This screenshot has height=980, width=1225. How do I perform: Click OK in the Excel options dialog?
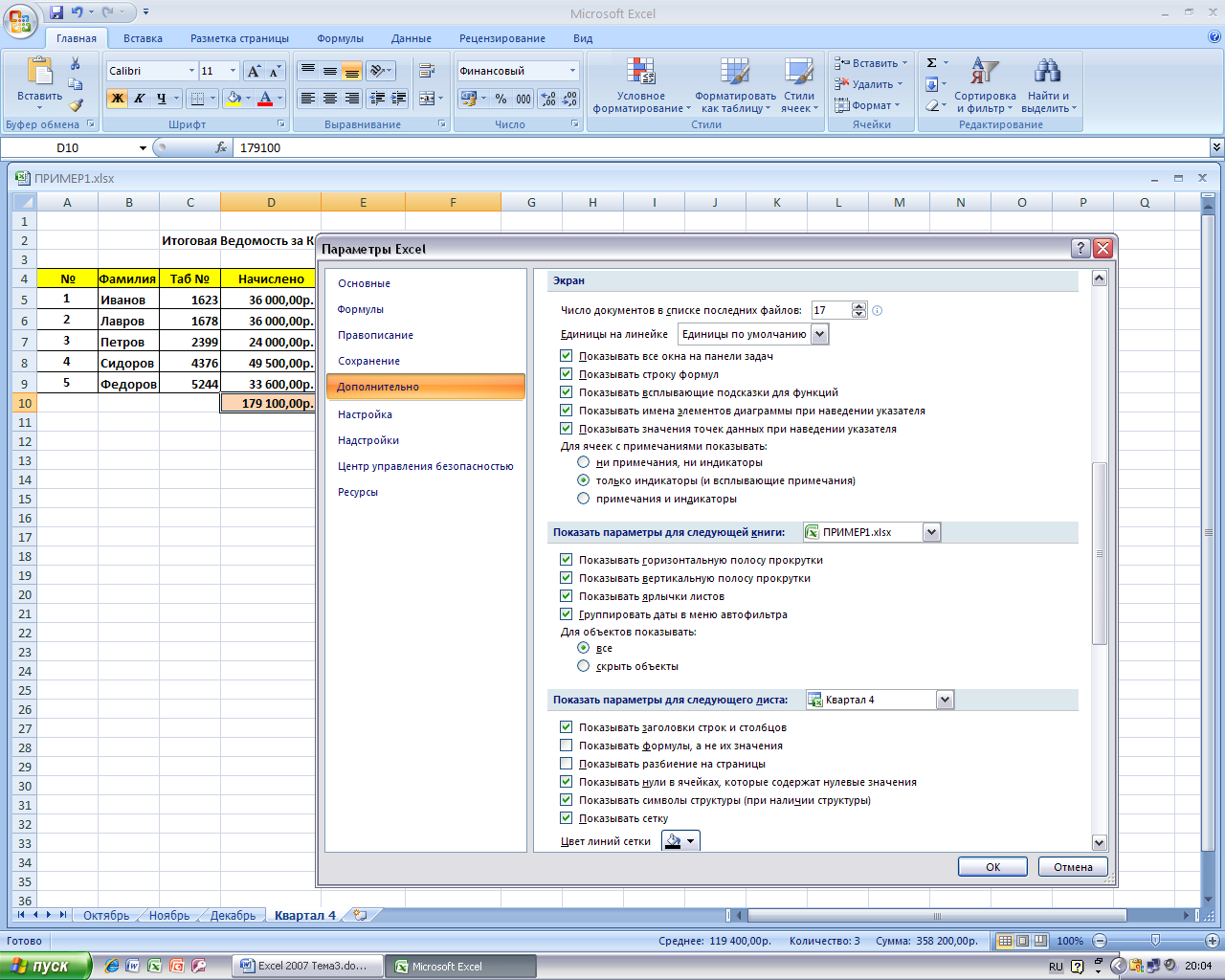992,866
